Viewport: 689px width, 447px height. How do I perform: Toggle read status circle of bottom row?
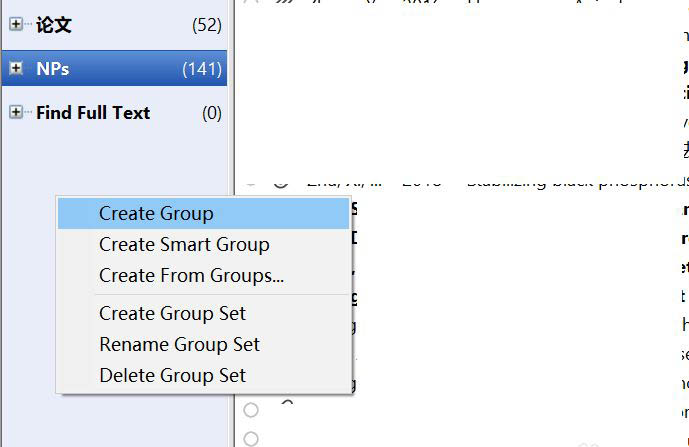(x=251, y=438)
